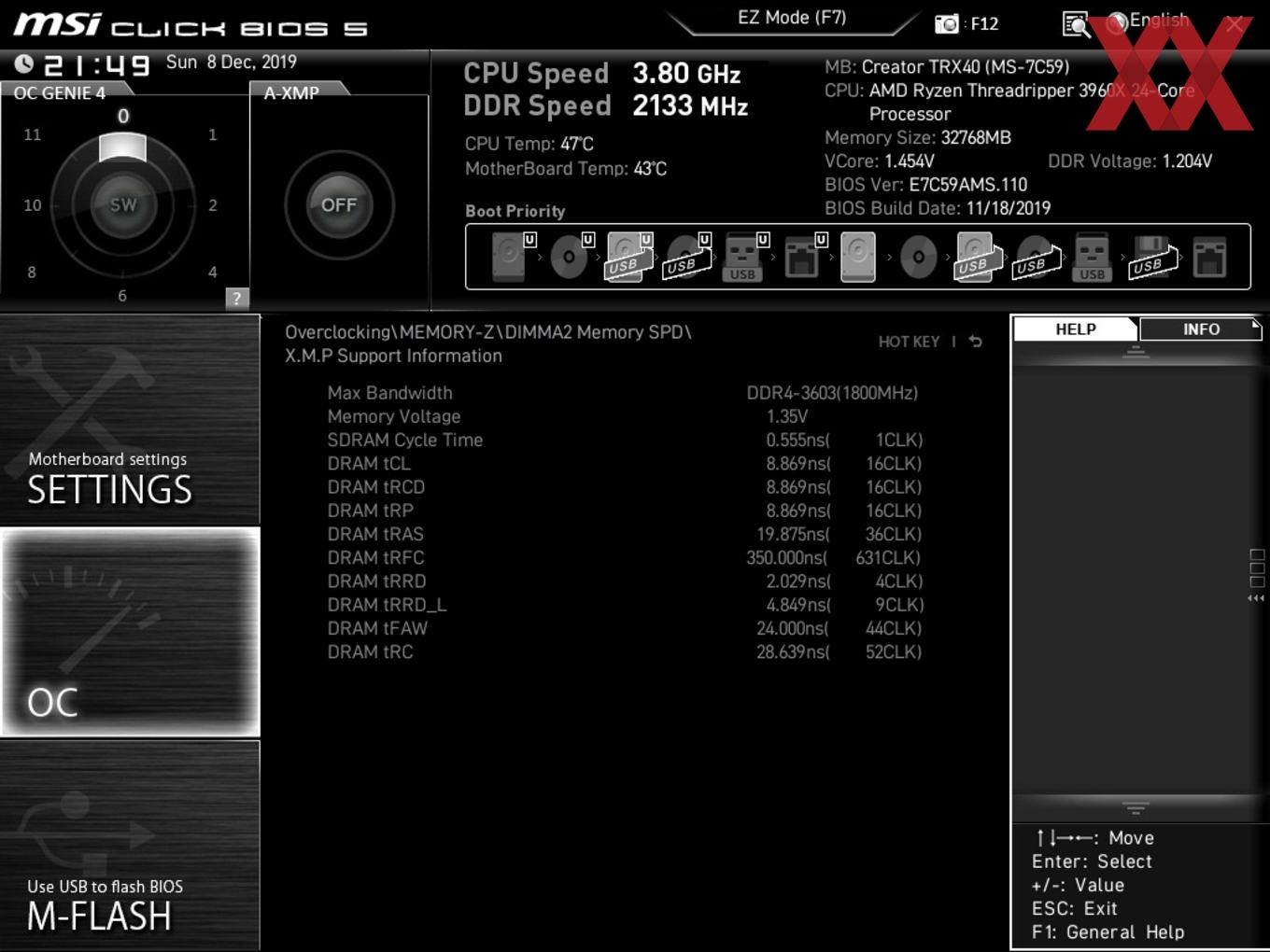Click the CPU Speed 3.80 GHz readout
Viewport: 1270px width, 952px height.
coord(602,73)
